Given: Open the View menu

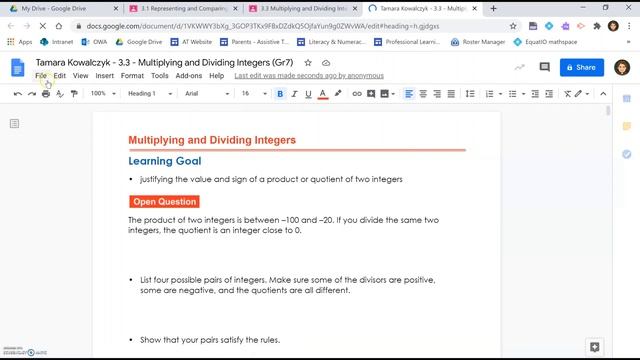Looking at the screenshot, I should tap(80, 76).
